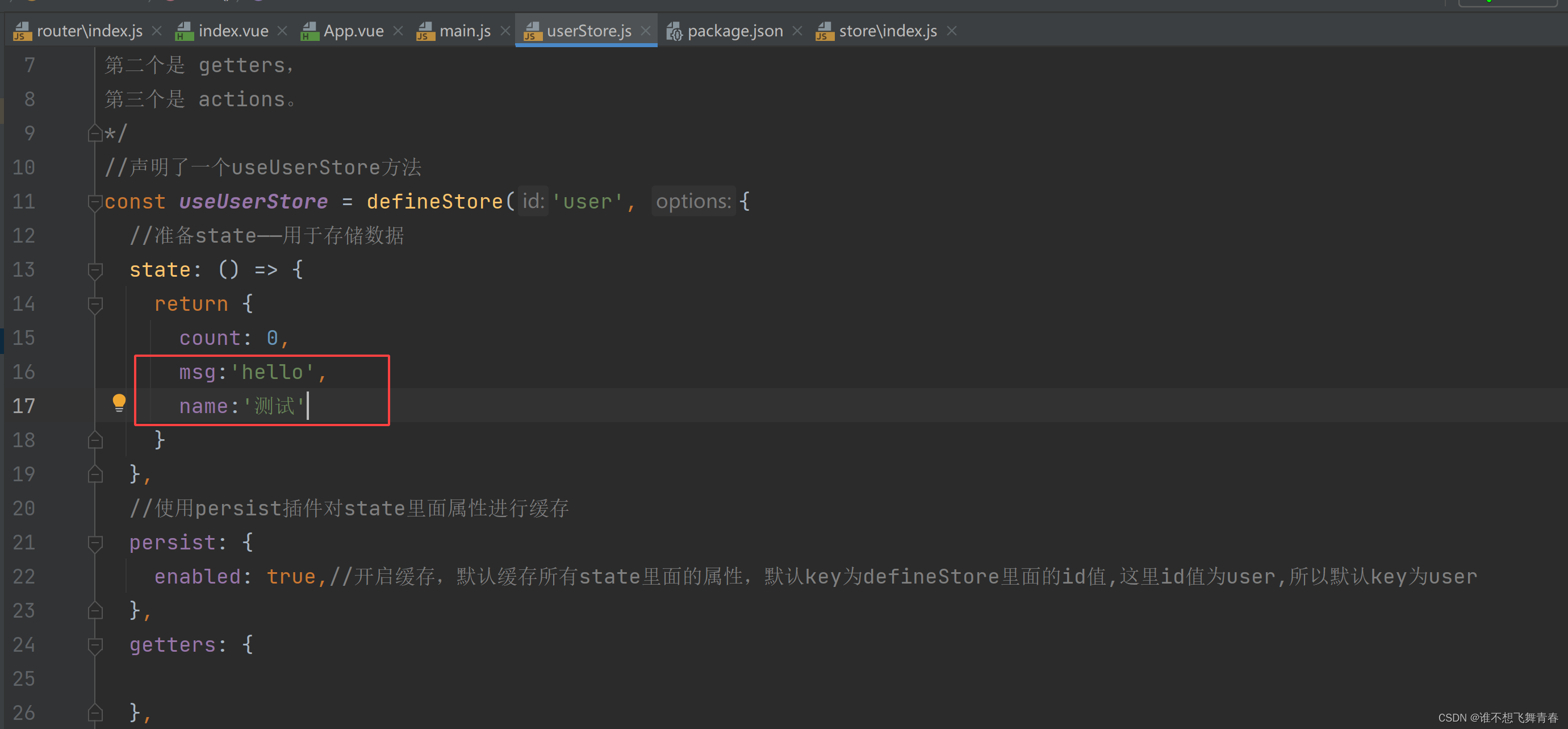This screenshot has height=729, width=1568.
Task: Close the userStore.js tab
Action: pyautogui.click(x=645, y=31)
